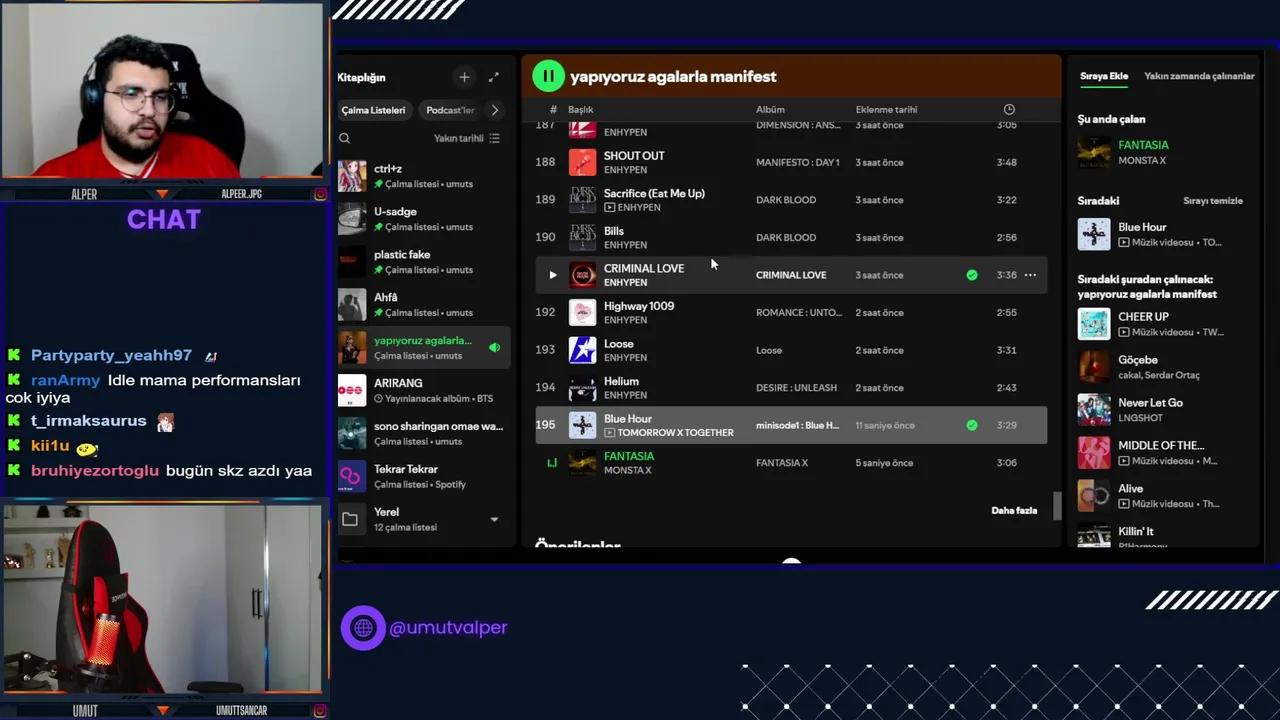This screenshot has height=720, width=1280.
Task: Click the 'Daha fazla' link
Action: point(1014,510)
